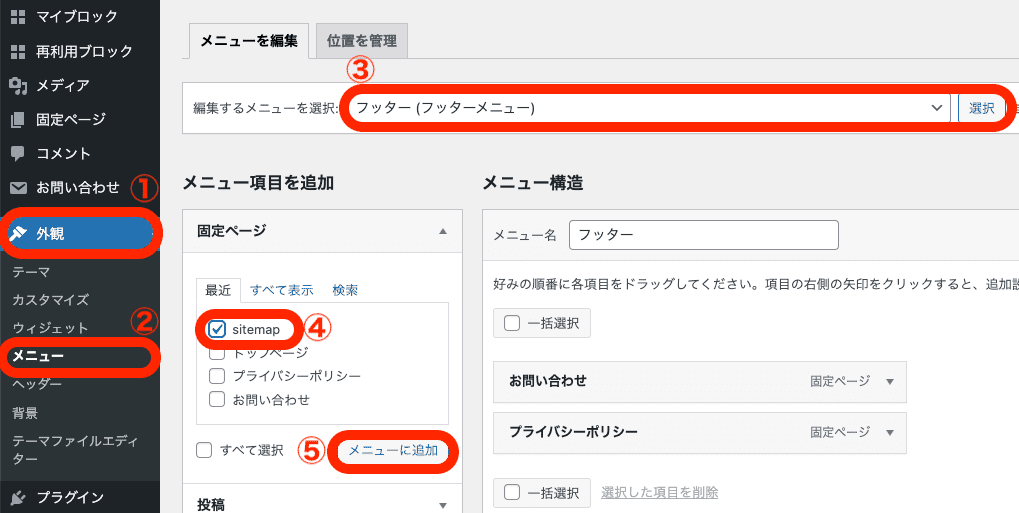1019x513 pixels.
Task: Click the メニューに追加 button
Action: point(393,450)
